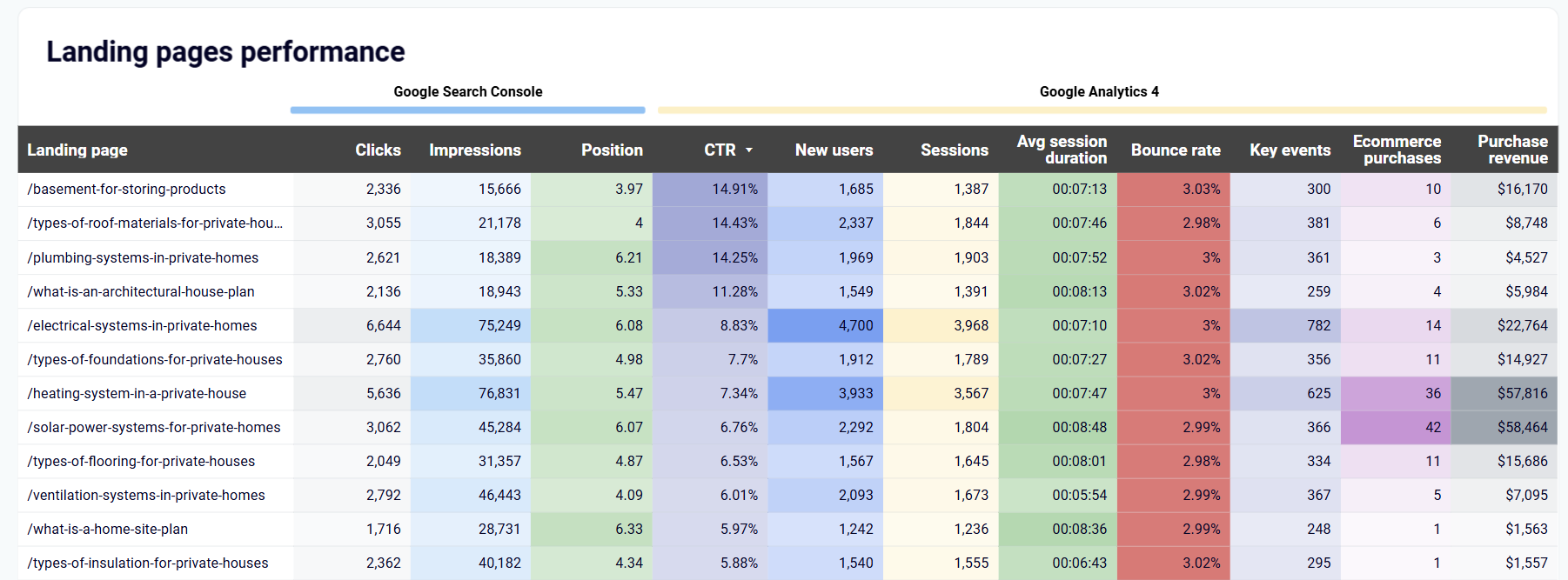The image size is (1568, 580).
Task: Select the /heating-system-in-a-private-house row
Action: [137, 393]
